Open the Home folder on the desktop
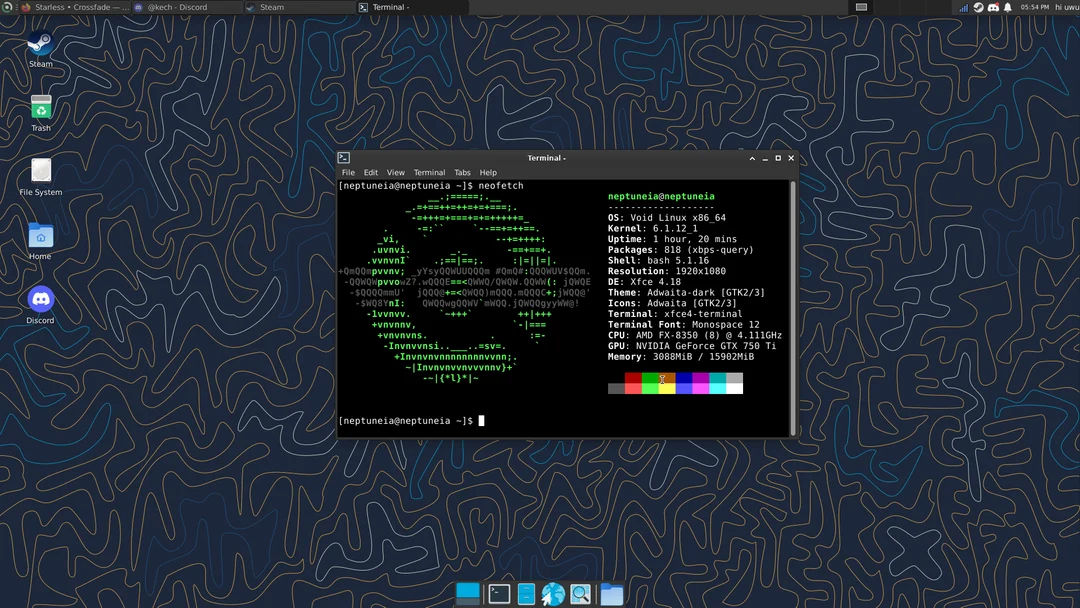 [x=40, y=237]
